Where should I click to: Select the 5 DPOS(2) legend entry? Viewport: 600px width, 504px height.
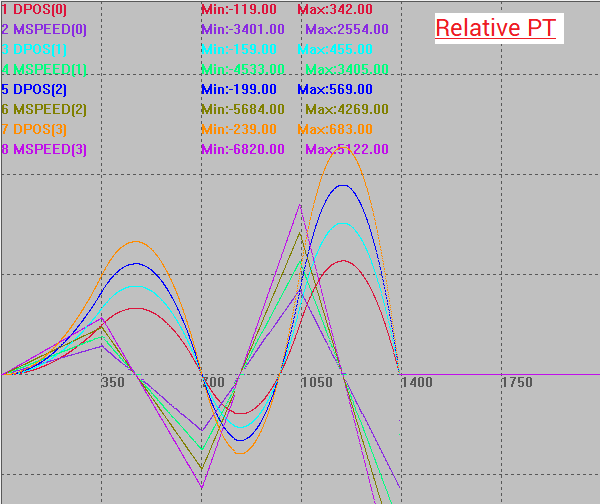[34, 89]
